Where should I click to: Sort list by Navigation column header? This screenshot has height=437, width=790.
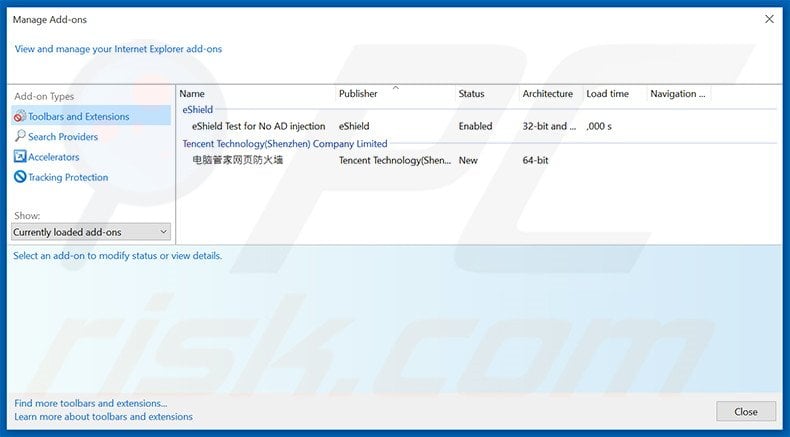coord(679,94)
